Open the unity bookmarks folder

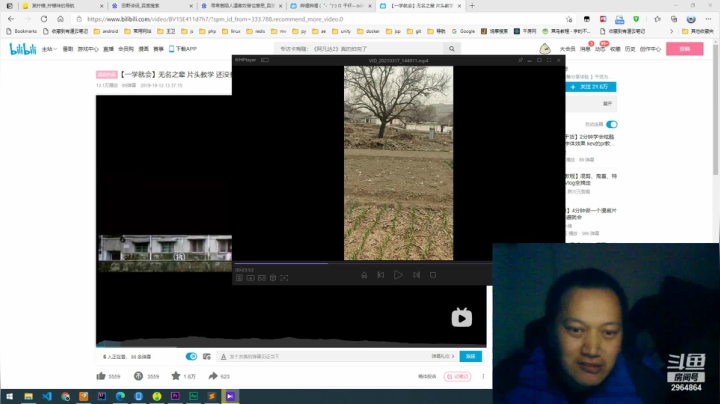[342, 31]
